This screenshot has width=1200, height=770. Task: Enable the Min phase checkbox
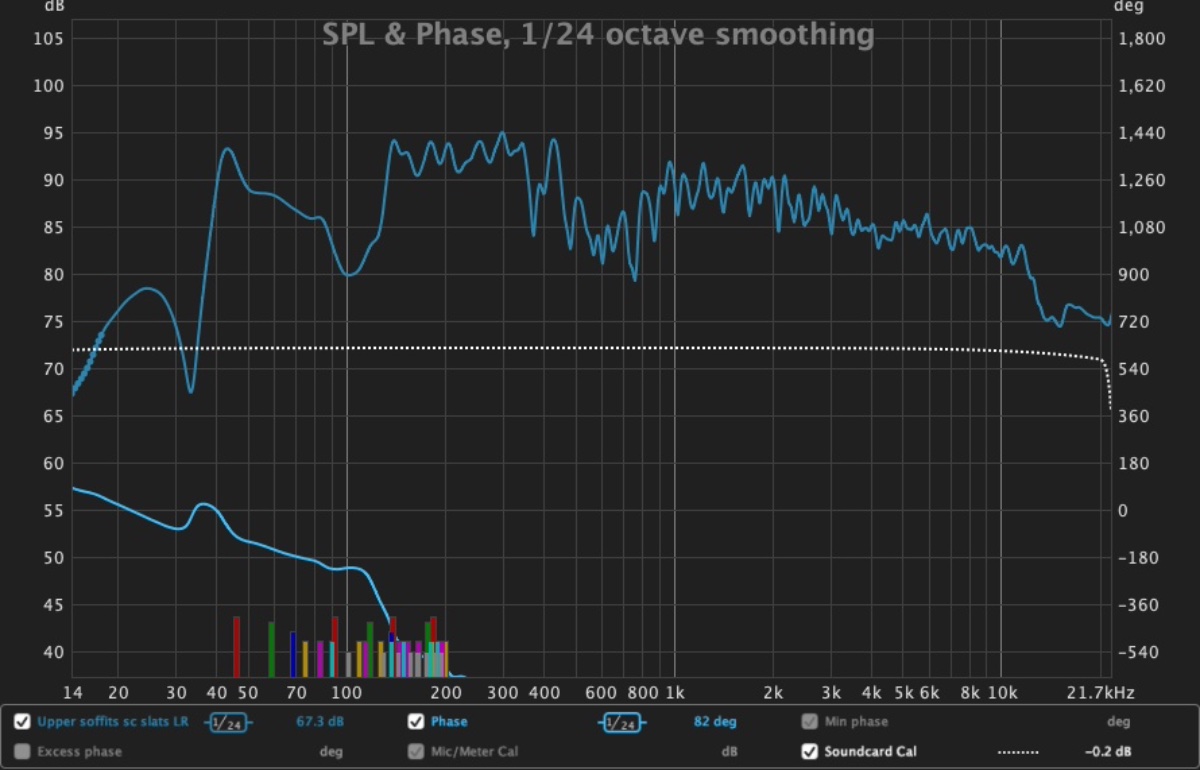coord(809,722)
